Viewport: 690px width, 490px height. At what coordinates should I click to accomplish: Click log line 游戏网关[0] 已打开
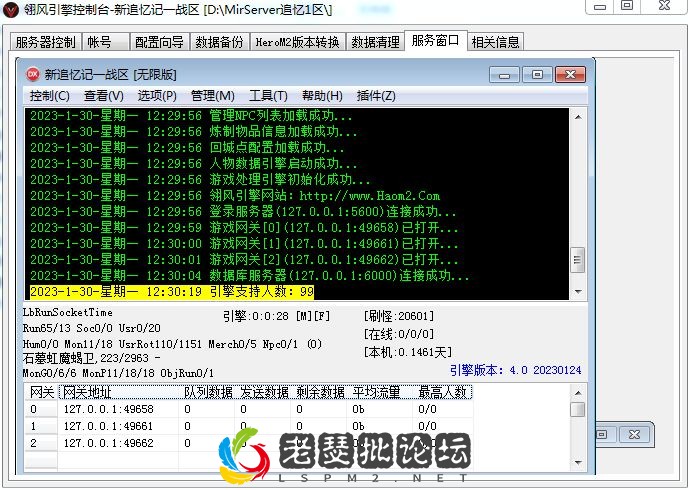coord(244,227)
